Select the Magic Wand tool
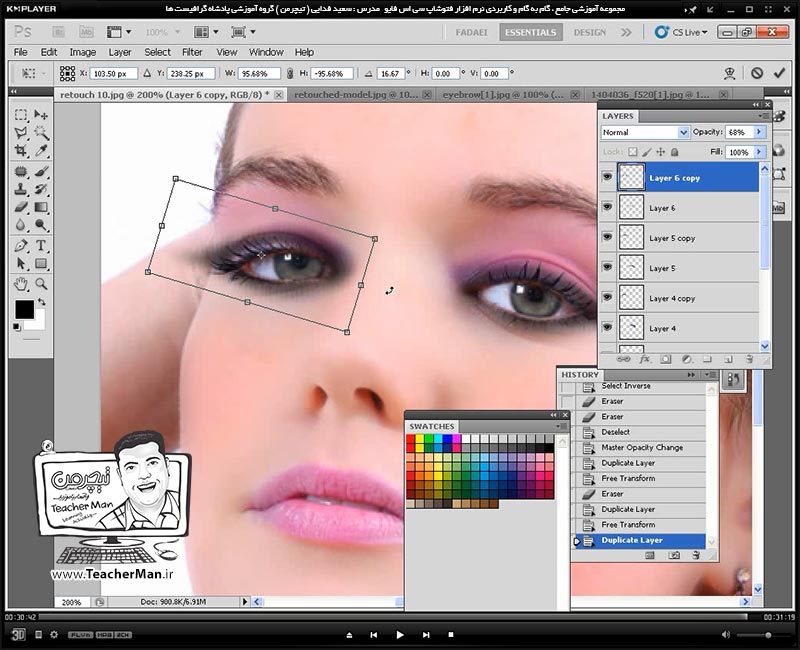 click(41, 133)
